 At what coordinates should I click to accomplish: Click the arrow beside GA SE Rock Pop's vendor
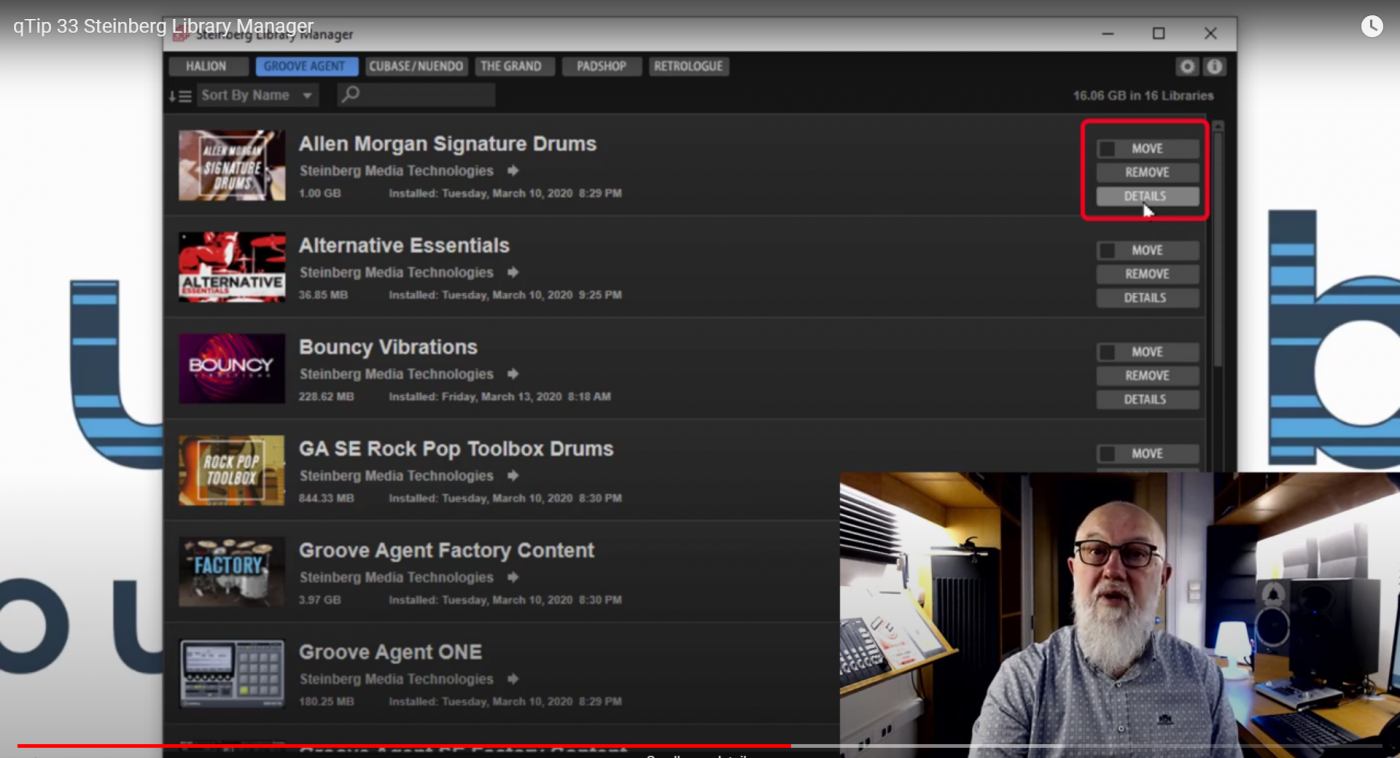click(513, 476)
